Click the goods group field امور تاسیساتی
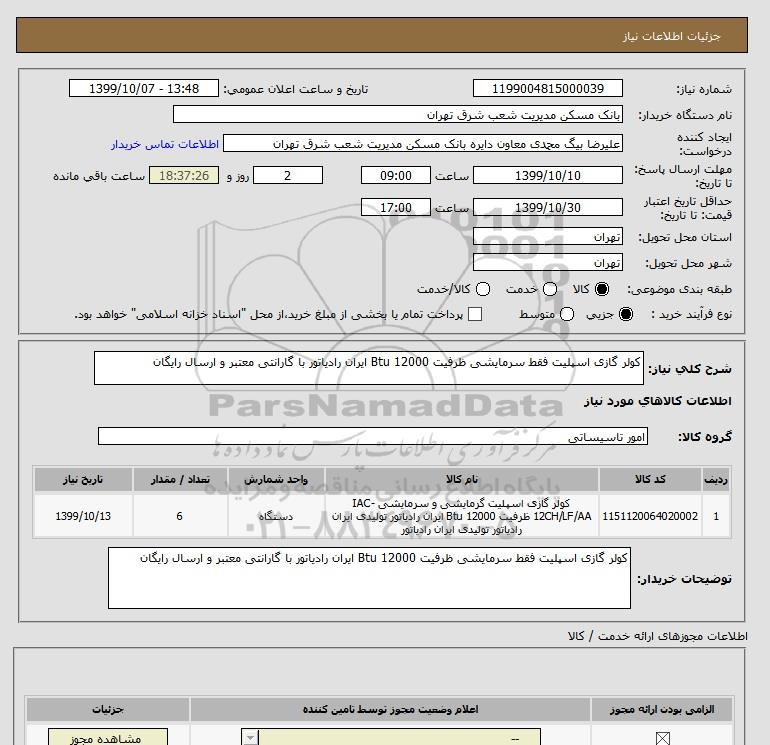Screen dimensions: 770x745 [372, 437]
